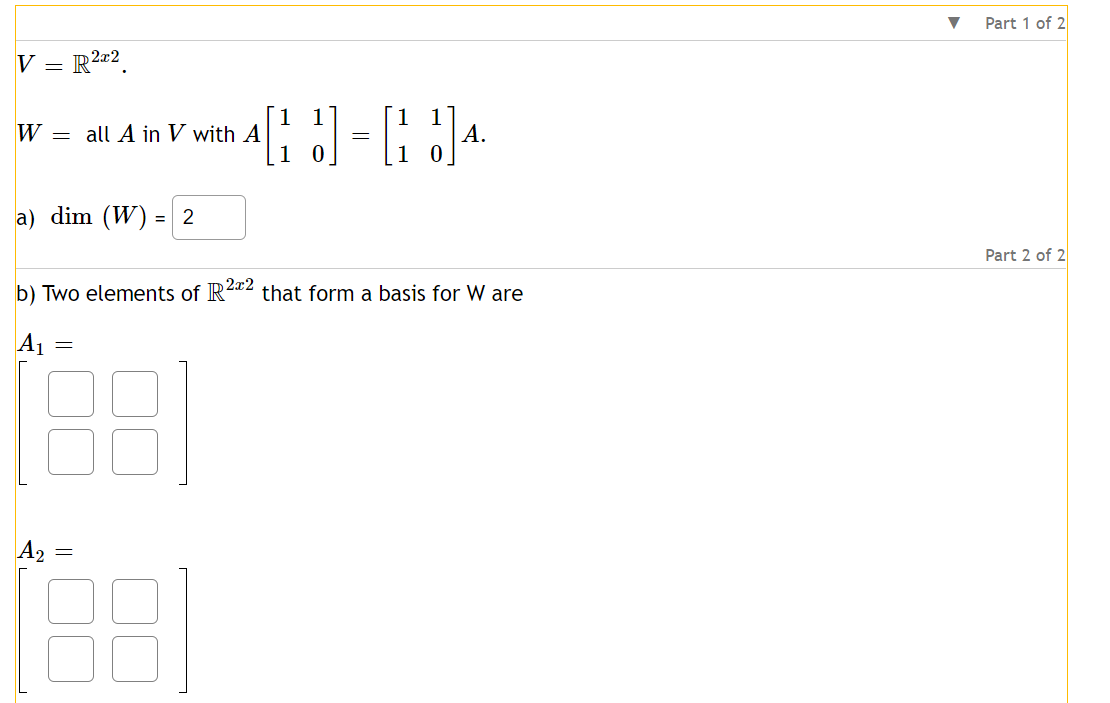Click the dim(W) answer box showing 2
This screenshot has width=1110, height=703.
(x=208, y=216)
